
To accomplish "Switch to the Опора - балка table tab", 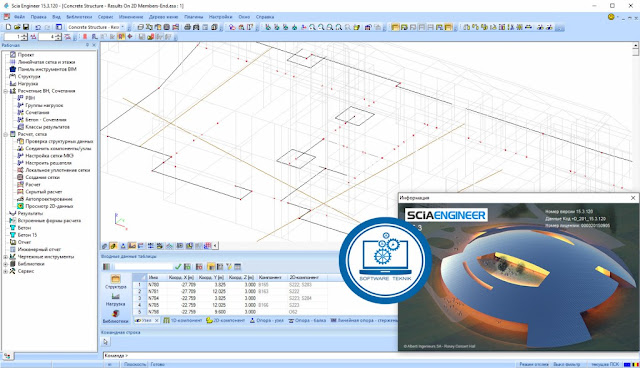I will [307, 321].
